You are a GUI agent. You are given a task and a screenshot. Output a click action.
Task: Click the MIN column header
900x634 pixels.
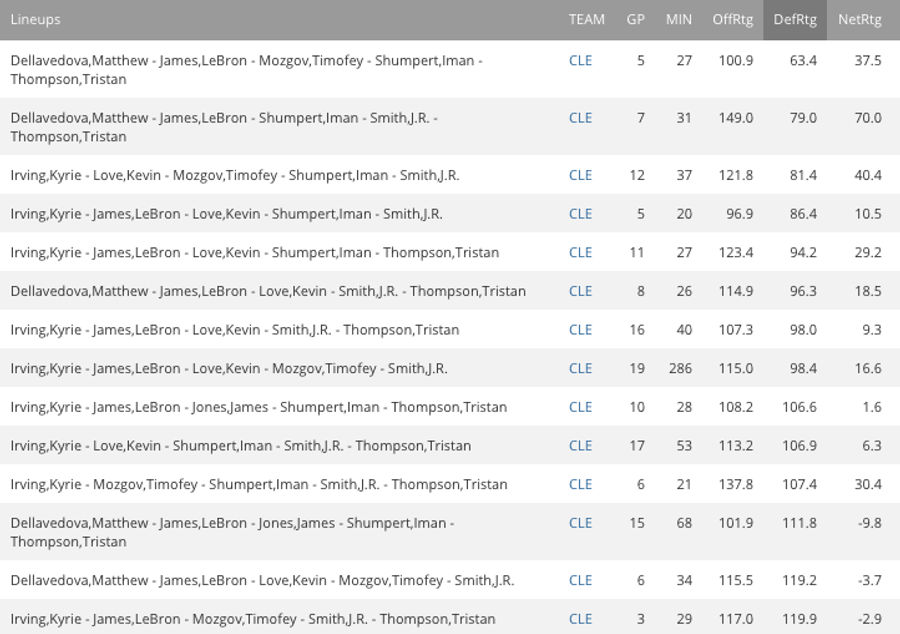pos(678,20)
